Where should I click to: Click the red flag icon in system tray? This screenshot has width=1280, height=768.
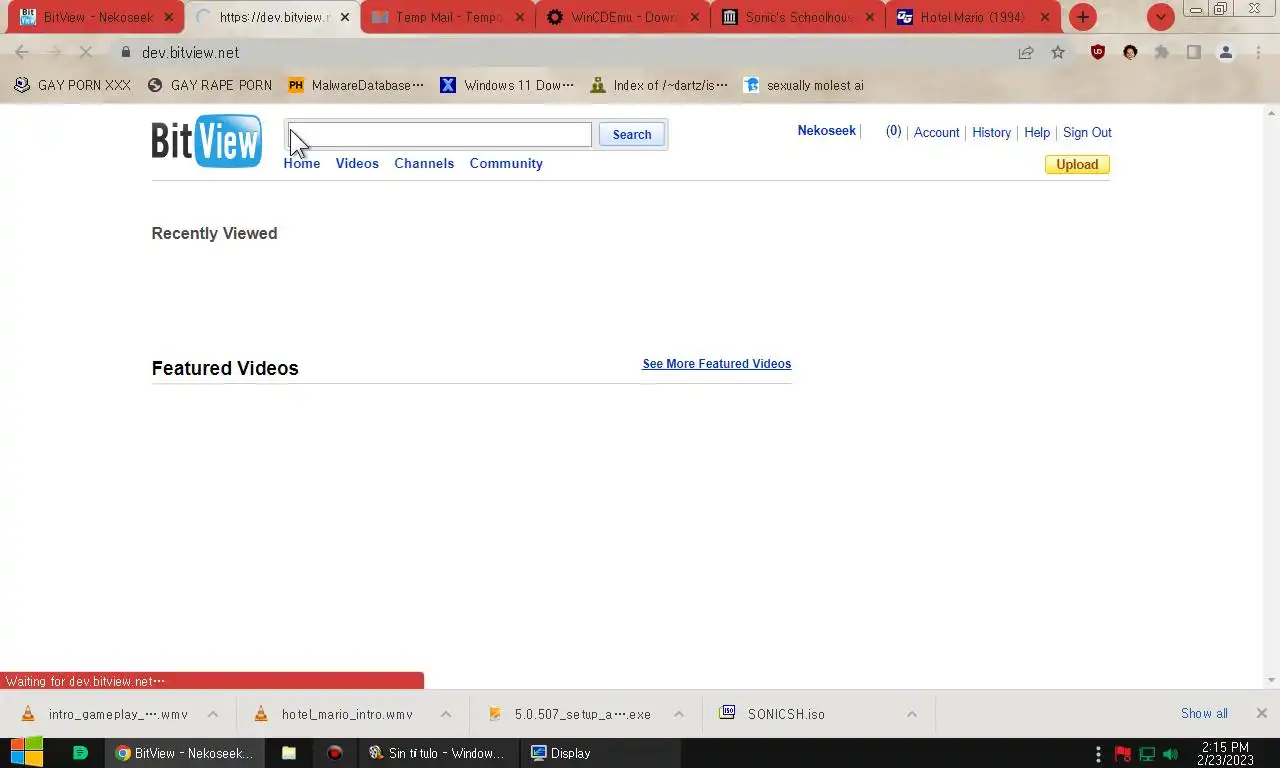[x=1123, y=754]
